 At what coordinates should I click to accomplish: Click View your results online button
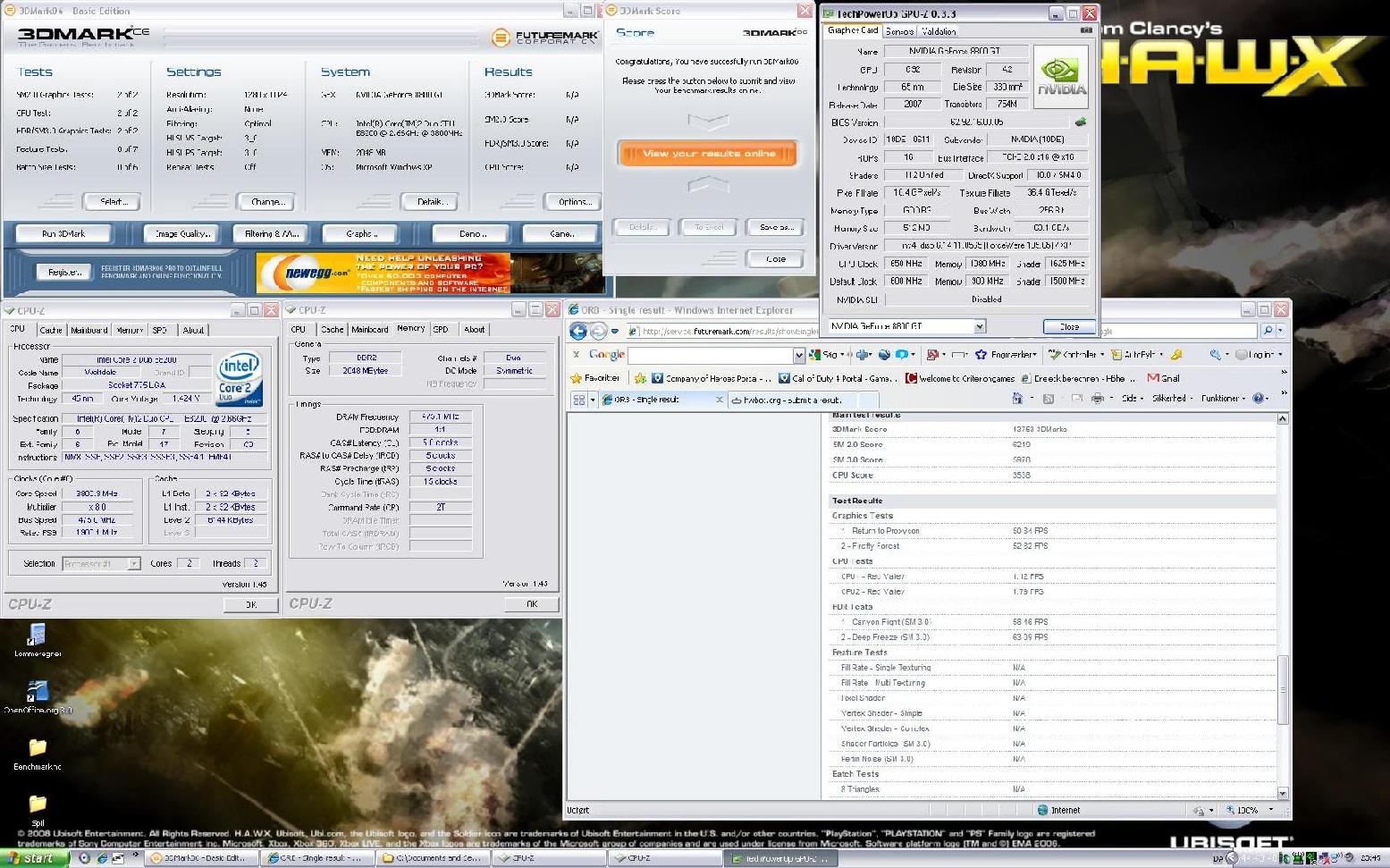click(x=708, y=153)
